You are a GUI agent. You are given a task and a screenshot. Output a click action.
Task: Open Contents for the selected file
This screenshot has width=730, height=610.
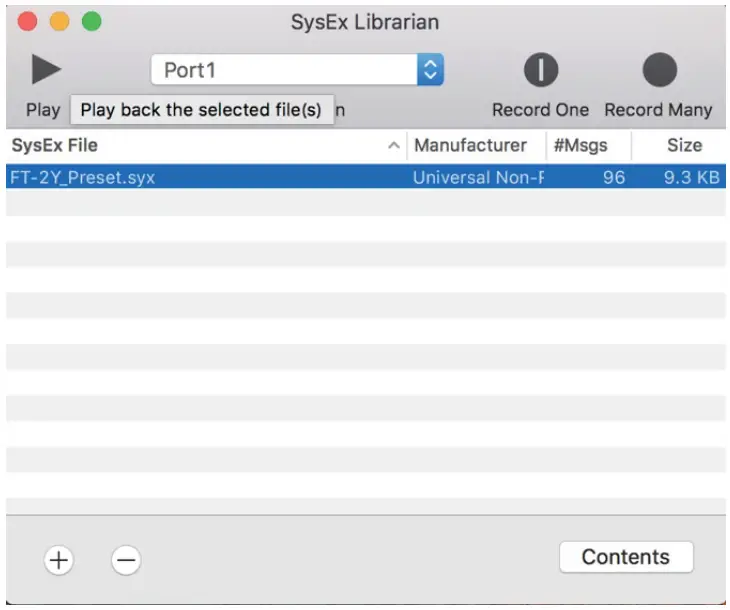tap(625, 557)
